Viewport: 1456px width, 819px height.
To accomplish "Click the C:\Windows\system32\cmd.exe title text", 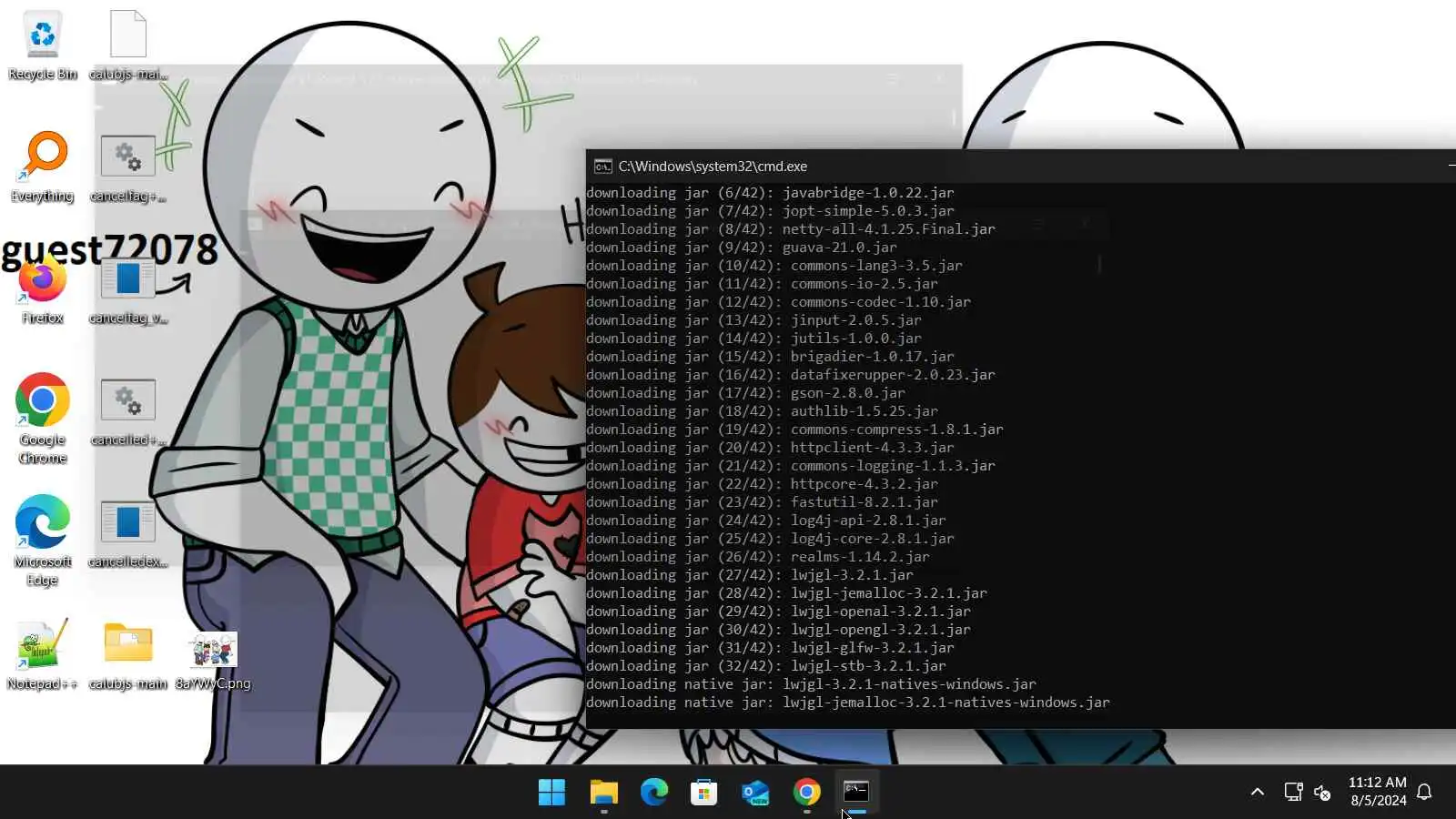I will (713, 167).
